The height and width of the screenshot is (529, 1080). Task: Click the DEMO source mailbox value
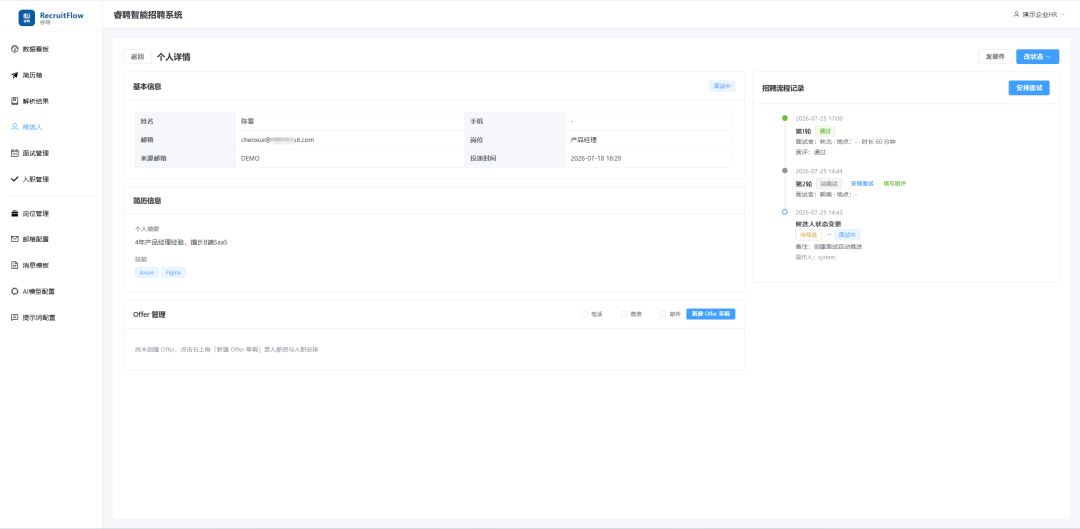tap(250, 158)
